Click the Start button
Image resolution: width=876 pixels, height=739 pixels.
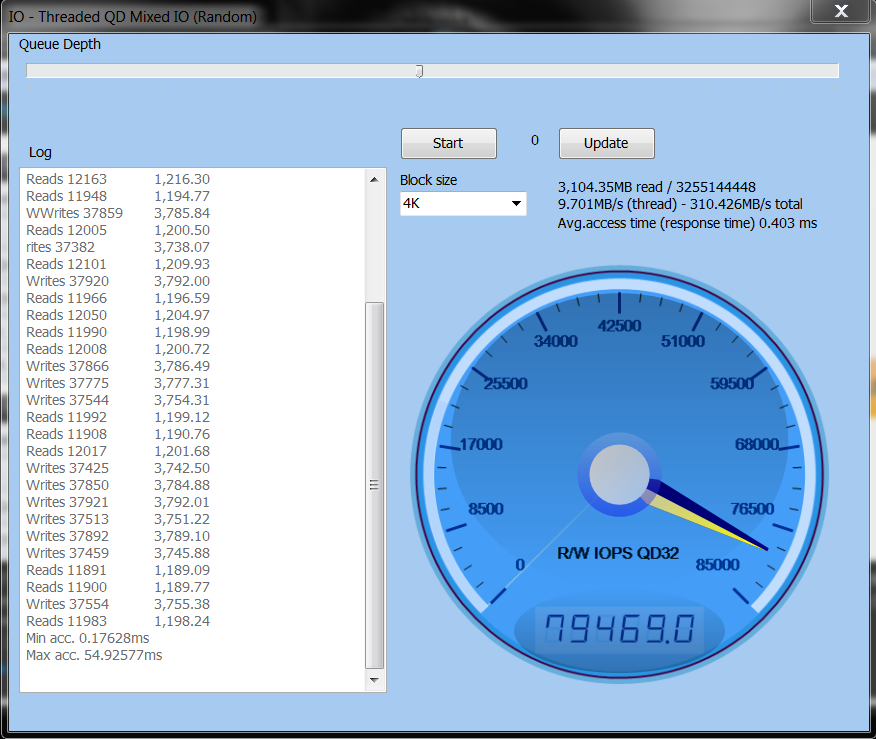[448, 143]
